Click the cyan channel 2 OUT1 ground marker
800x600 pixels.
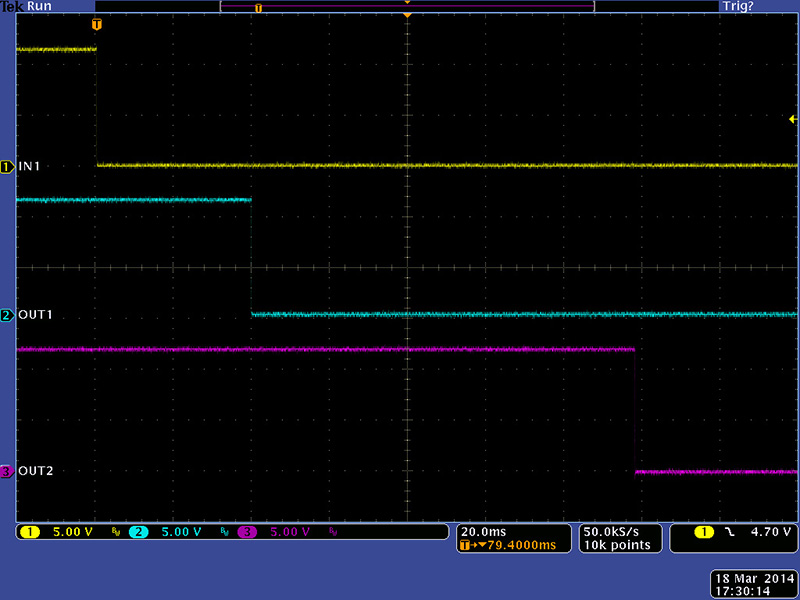click(7, 316)
